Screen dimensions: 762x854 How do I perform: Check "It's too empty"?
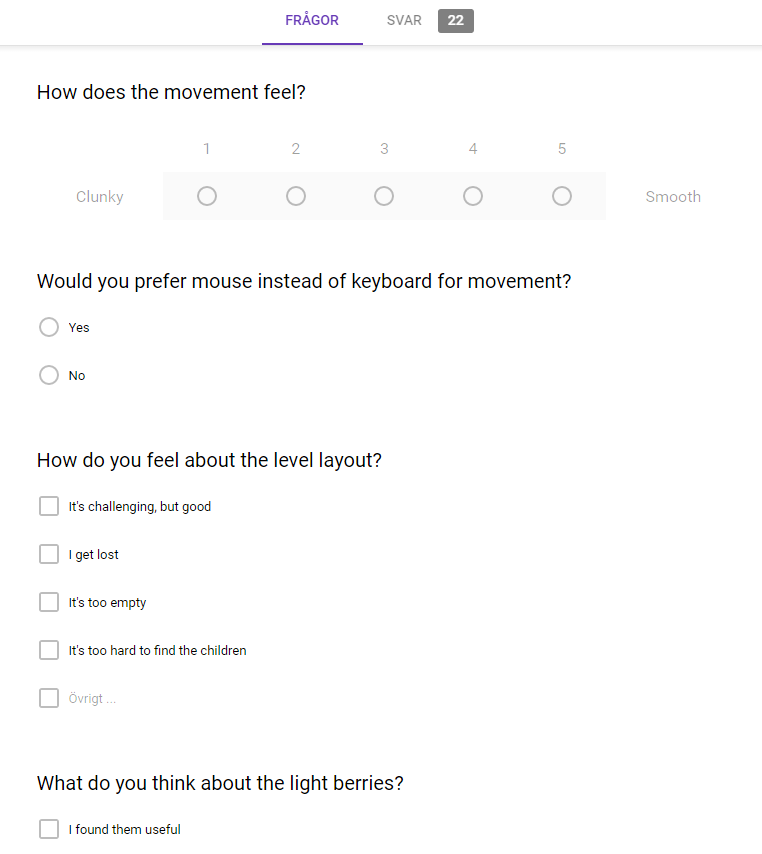pos(48,602)
